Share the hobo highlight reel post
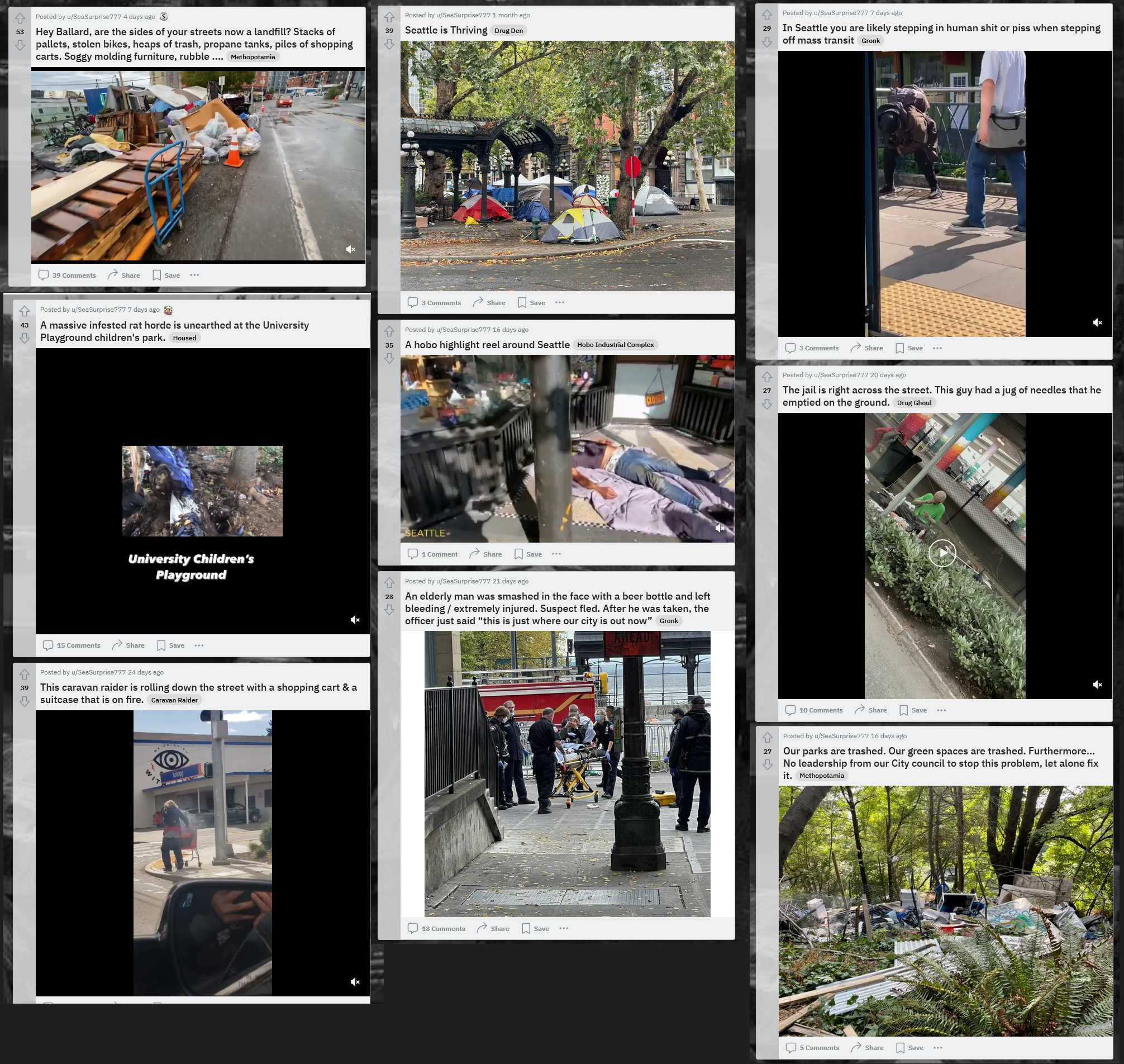The width and height of the screenshot is (1124, 1064). (x=485, y=554)
